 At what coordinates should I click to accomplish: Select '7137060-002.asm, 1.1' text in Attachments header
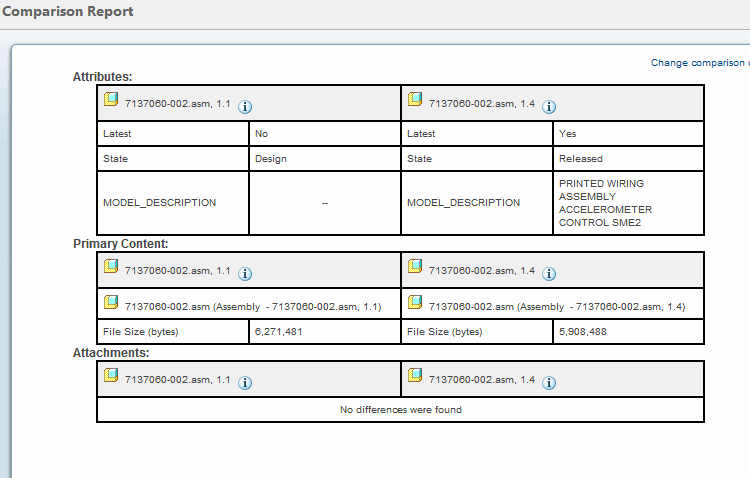tap(177, 380)
